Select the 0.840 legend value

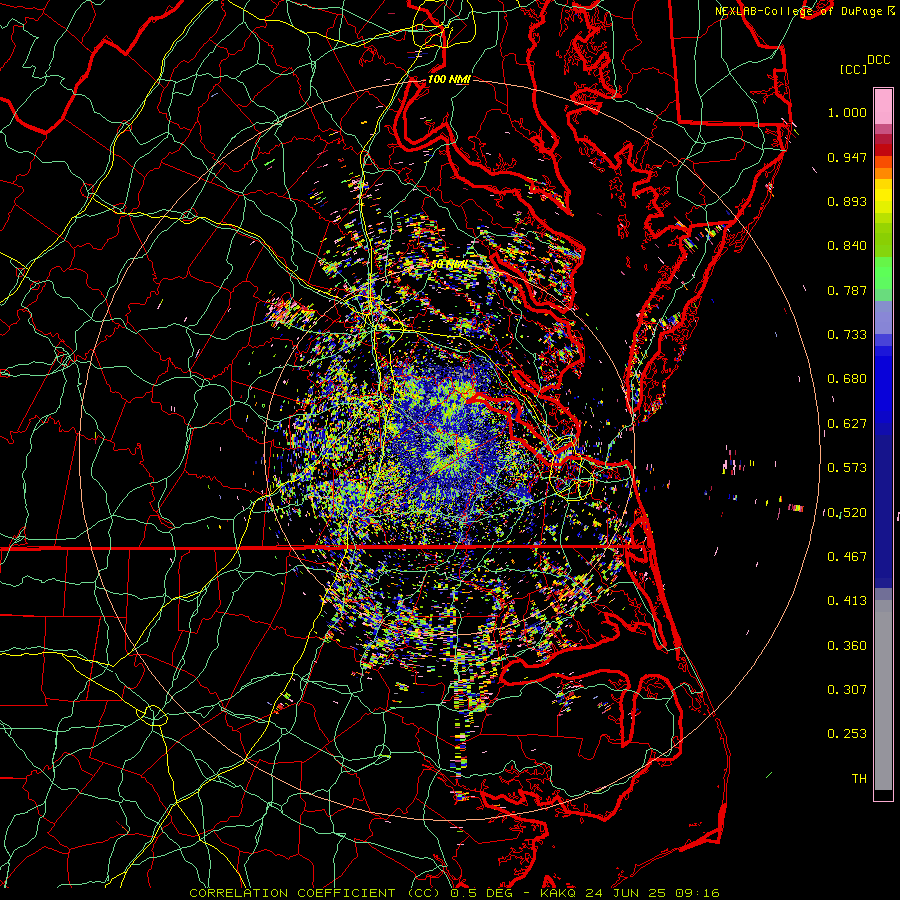pyautogui.click(x=847, y=246)
